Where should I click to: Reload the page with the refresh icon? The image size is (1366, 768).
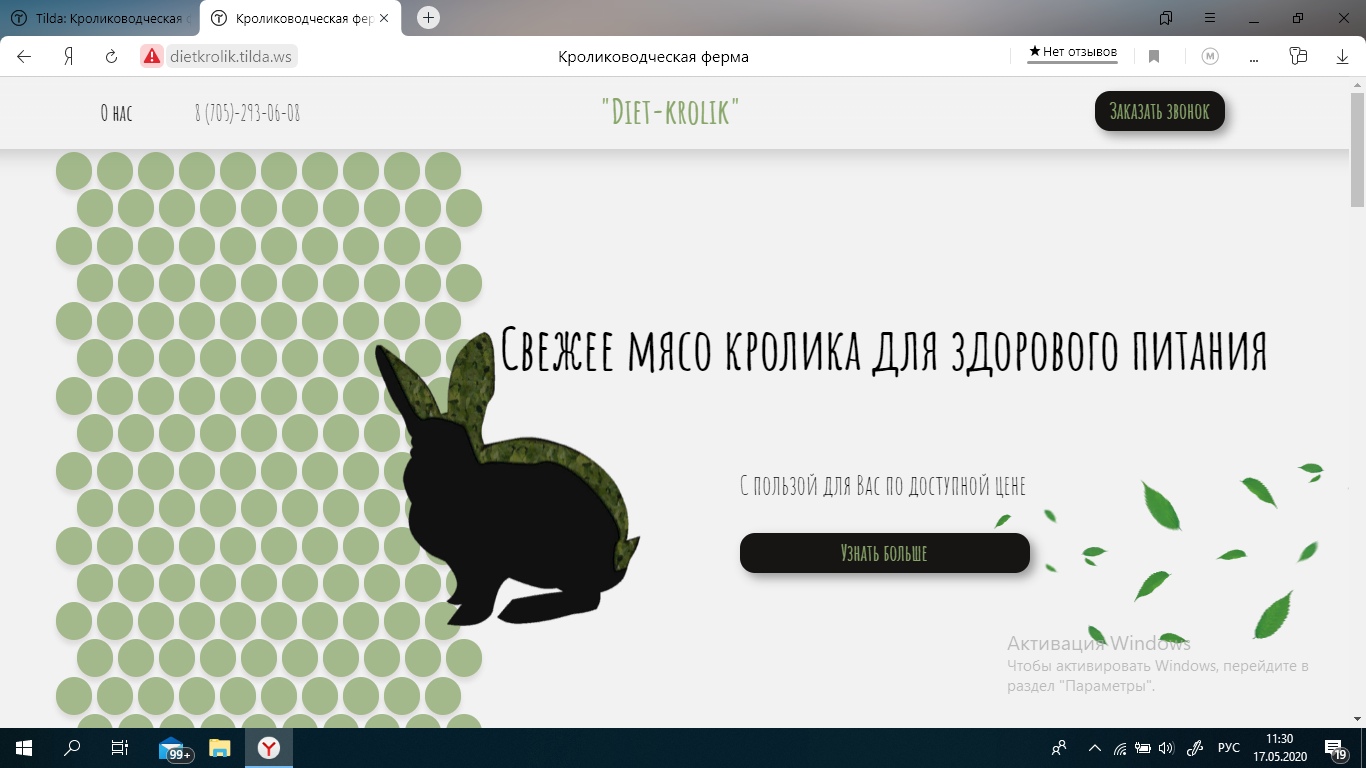112,57
